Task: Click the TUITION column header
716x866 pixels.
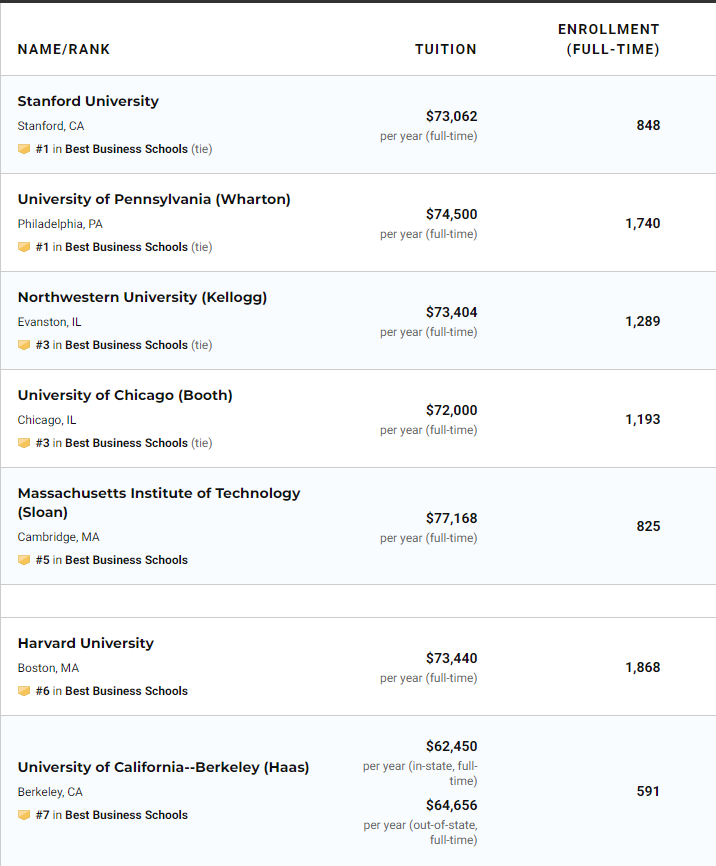Action: point(446,49)
